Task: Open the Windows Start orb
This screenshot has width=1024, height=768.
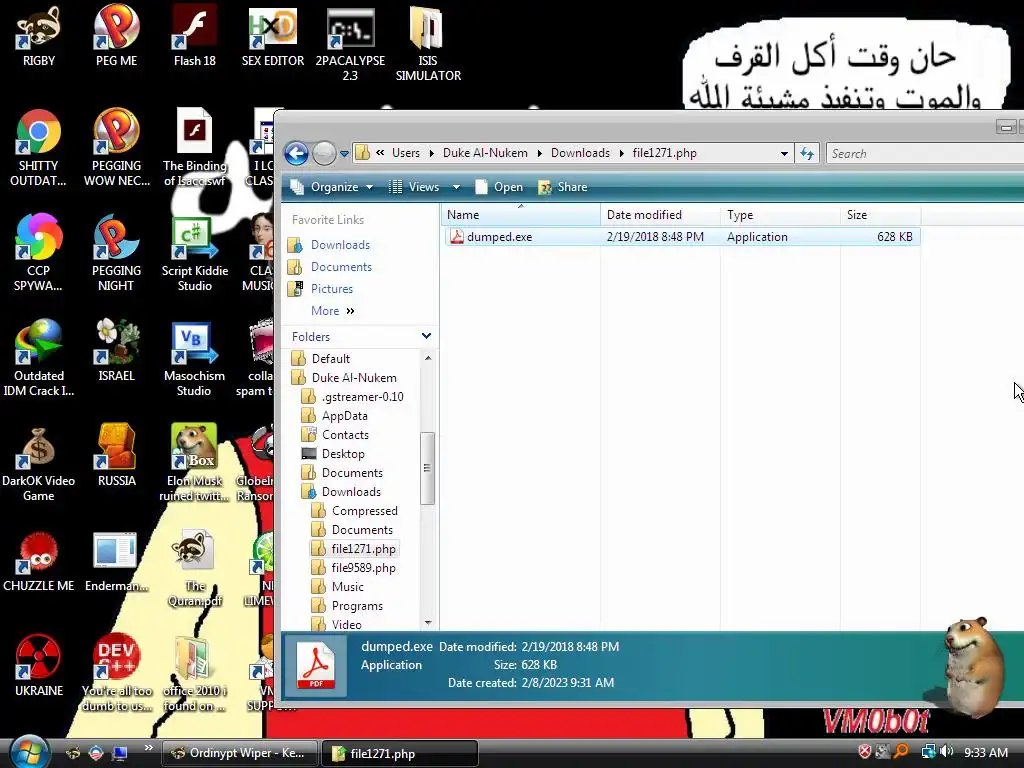Action: (x=29, y=752)
